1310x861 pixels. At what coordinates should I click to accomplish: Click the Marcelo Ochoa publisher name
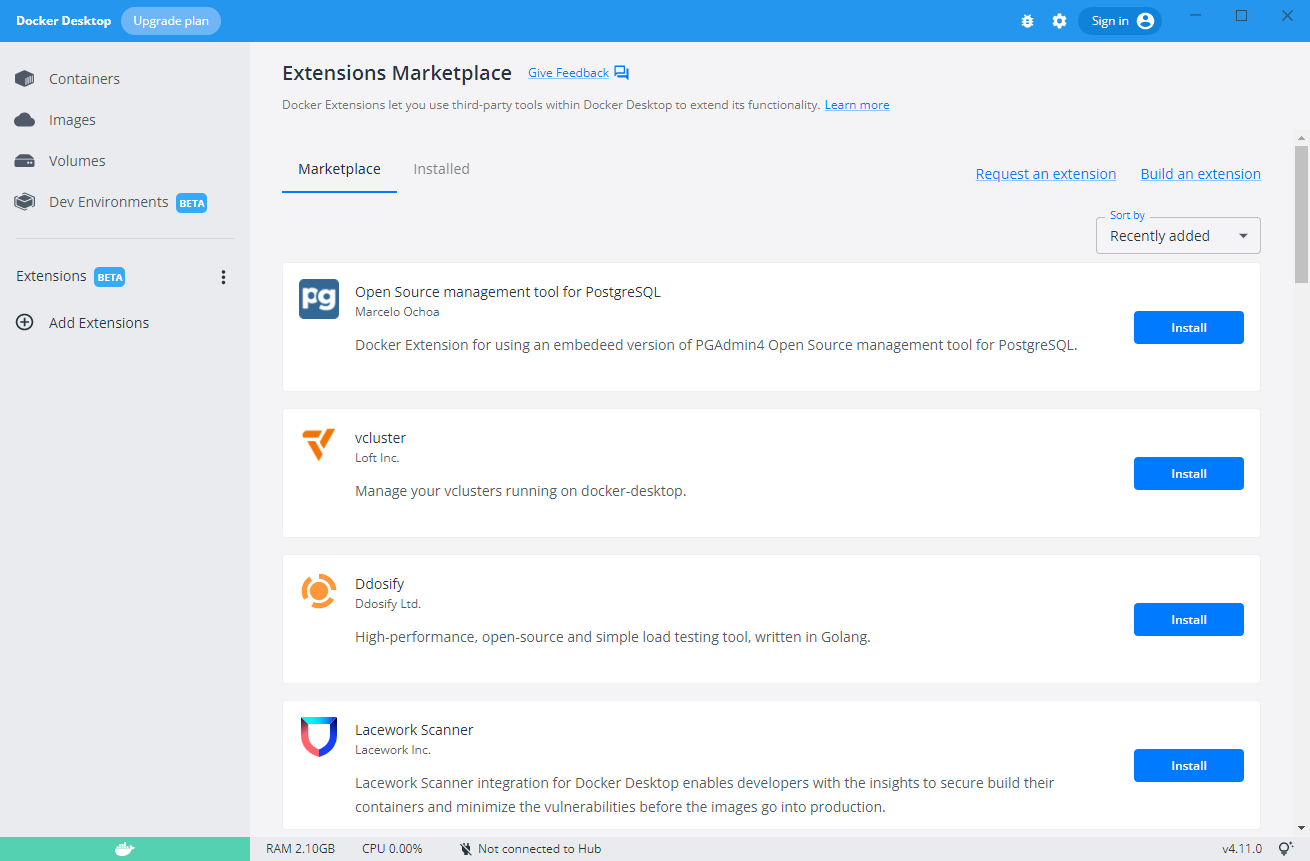(397, 312)
